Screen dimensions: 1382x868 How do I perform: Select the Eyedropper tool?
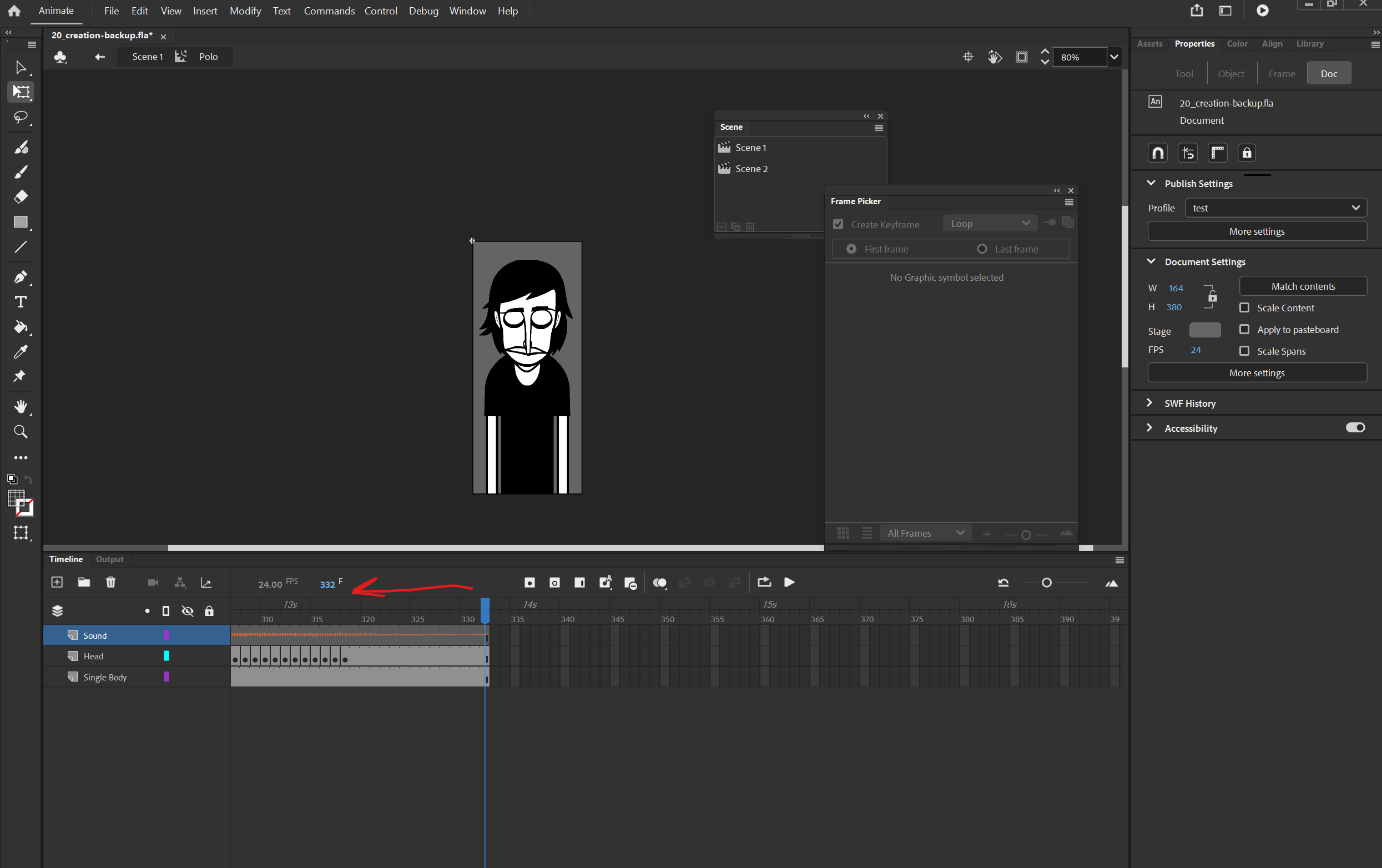tap(21, 352)
